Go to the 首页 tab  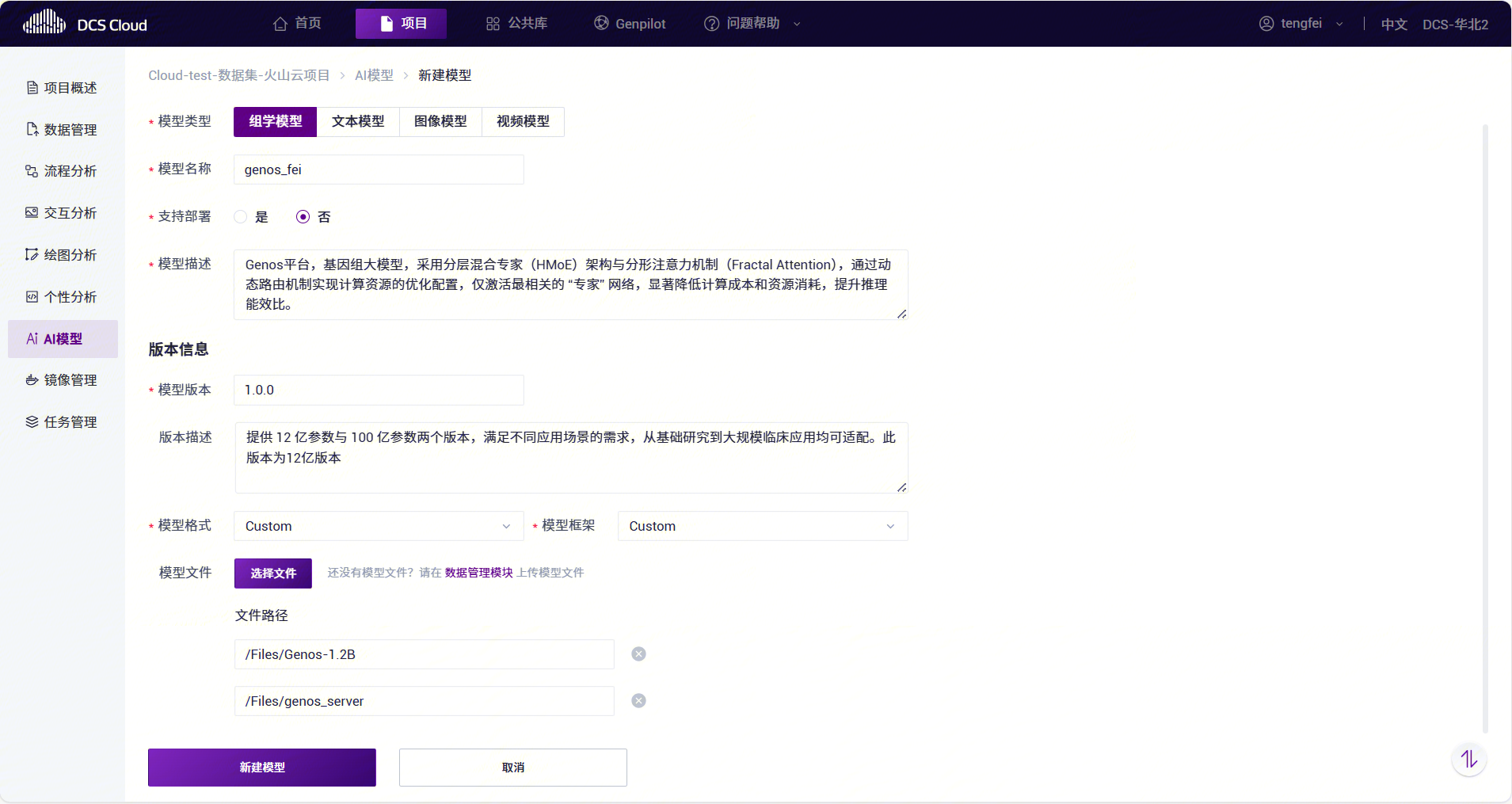[298, 24]
